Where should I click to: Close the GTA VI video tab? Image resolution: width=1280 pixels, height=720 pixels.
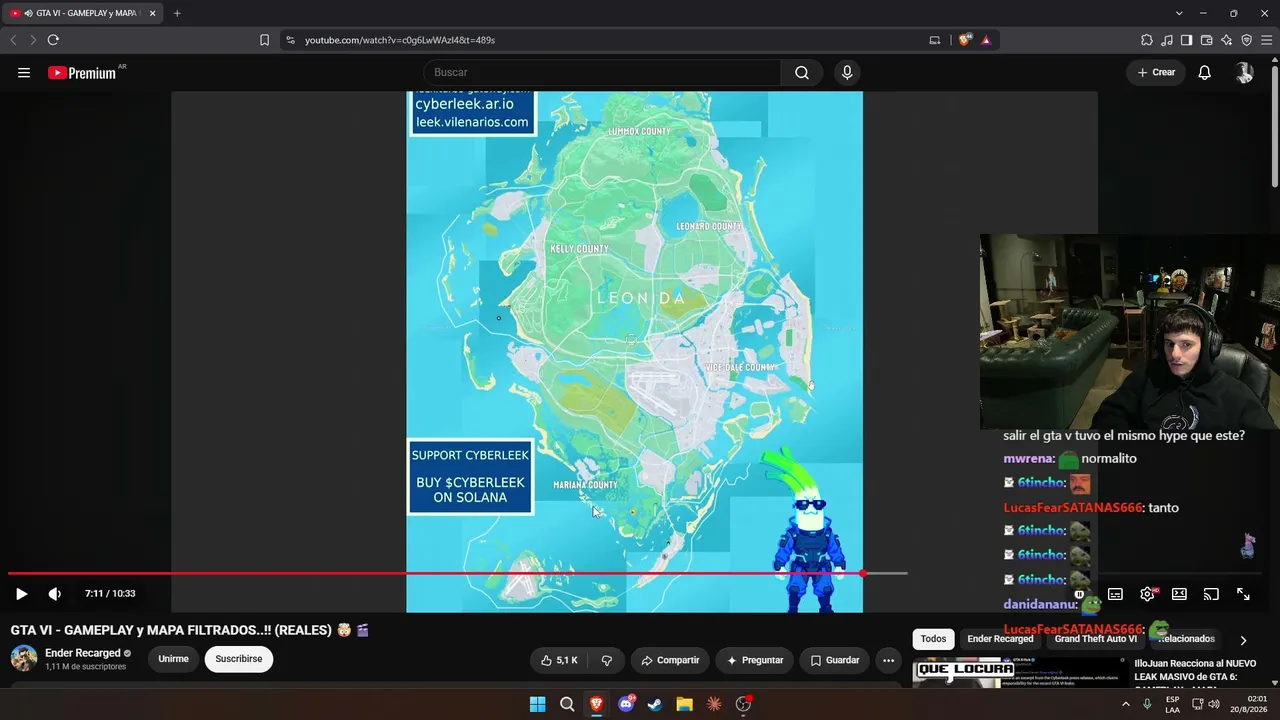tap(152, 13)
